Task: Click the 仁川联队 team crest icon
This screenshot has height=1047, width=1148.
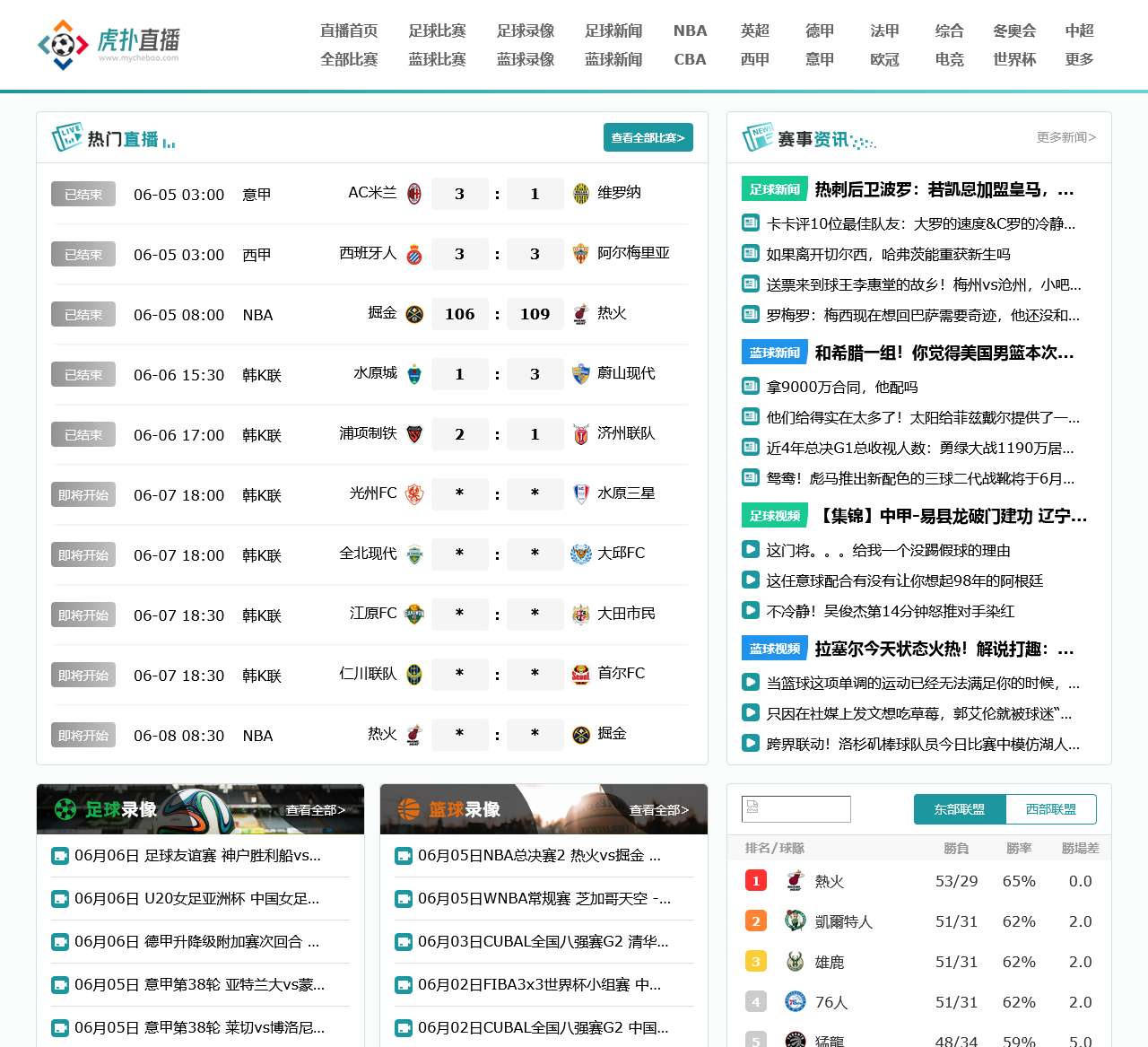Action: [x=414, y=674]
